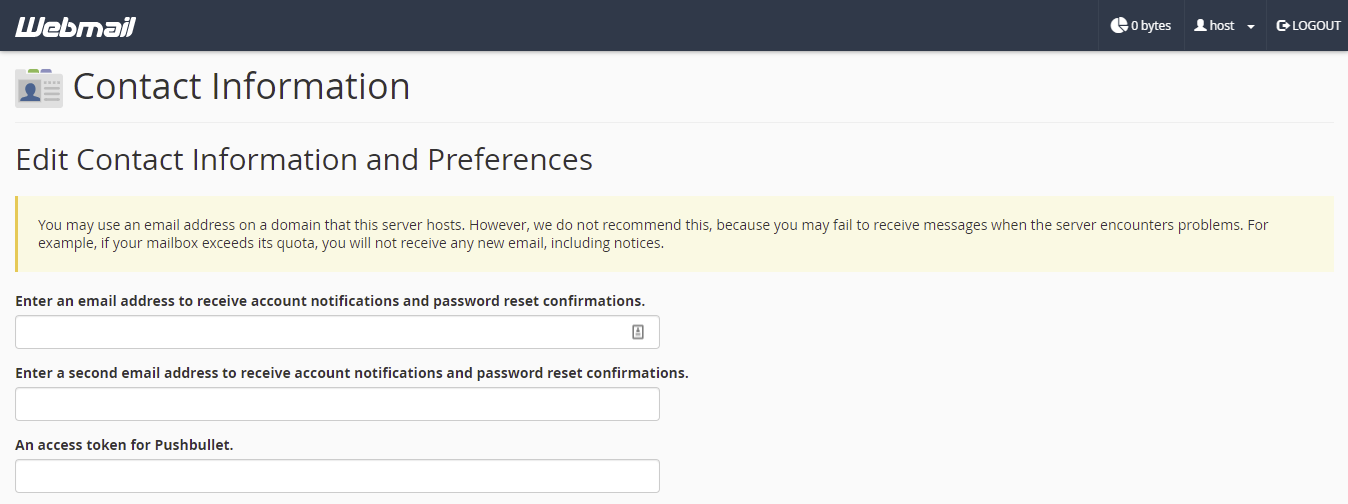This screenshot has width=1348, height=504.
Task: Expand the host account dropdown caret
Action: (x=1250, y=27)
